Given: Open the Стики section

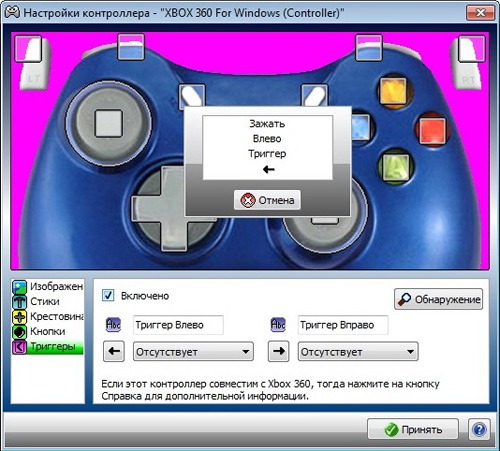Looking at the screenshot, I should click(x=48, y=302).
